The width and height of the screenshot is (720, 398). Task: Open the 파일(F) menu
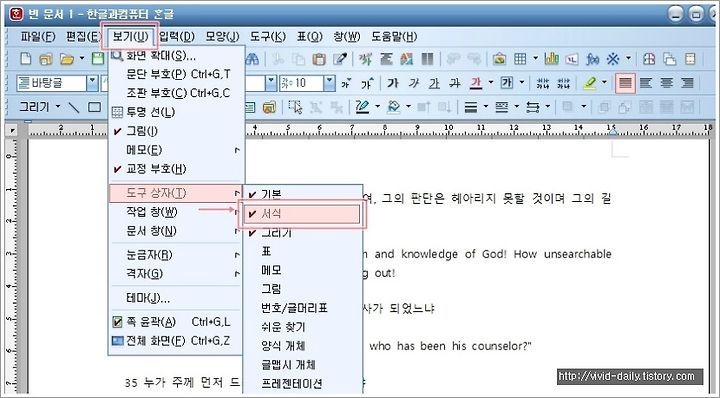[38, 37]
